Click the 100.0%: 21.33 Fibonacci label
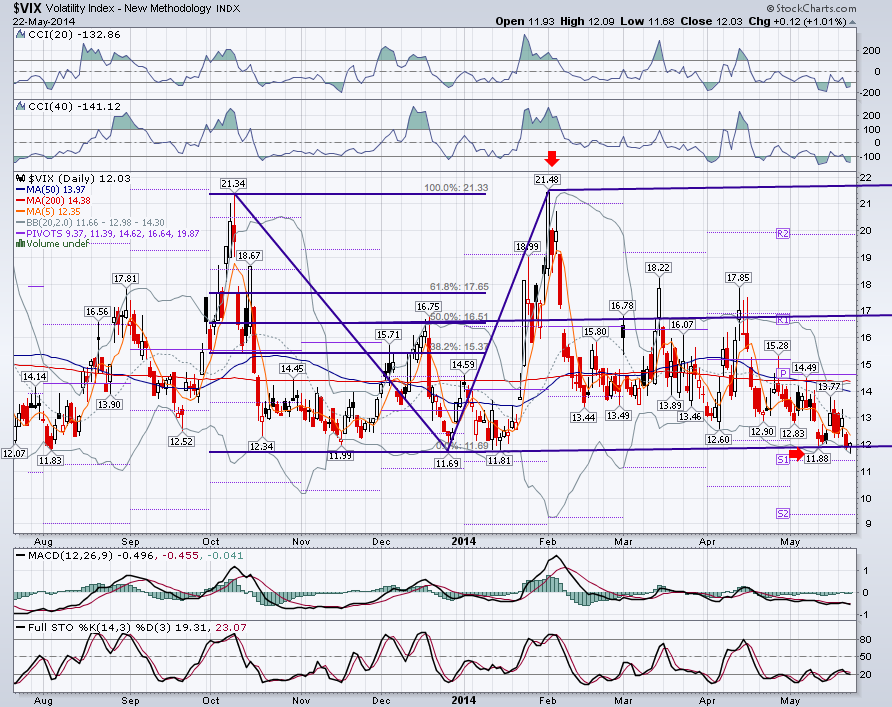This screenshot has height=707, width=892. (x=456, y=188)
